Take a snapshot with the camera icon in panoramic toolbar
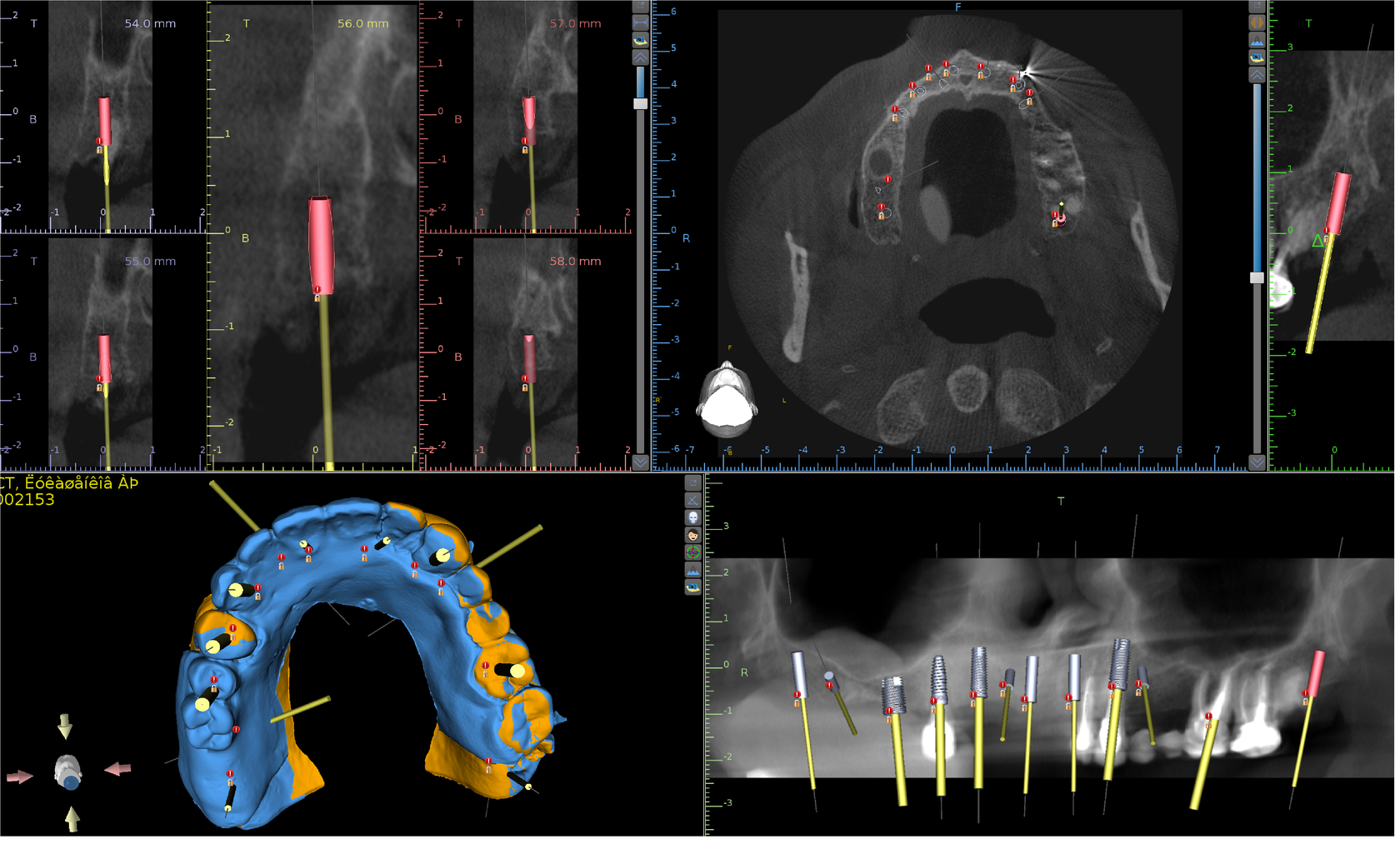1400x844 pixels. [693, 586]
